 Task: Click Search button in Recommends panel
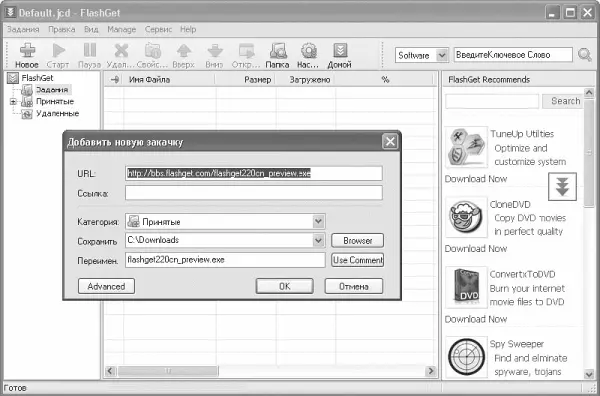point(562,101)
